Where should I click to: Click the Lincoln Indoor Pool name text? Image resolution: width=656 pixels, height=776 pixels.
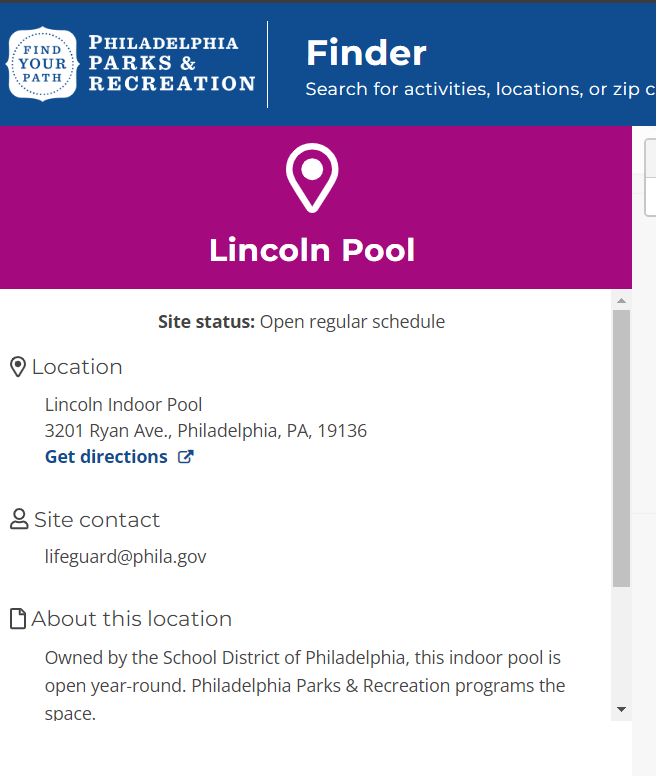coord(123,405)
